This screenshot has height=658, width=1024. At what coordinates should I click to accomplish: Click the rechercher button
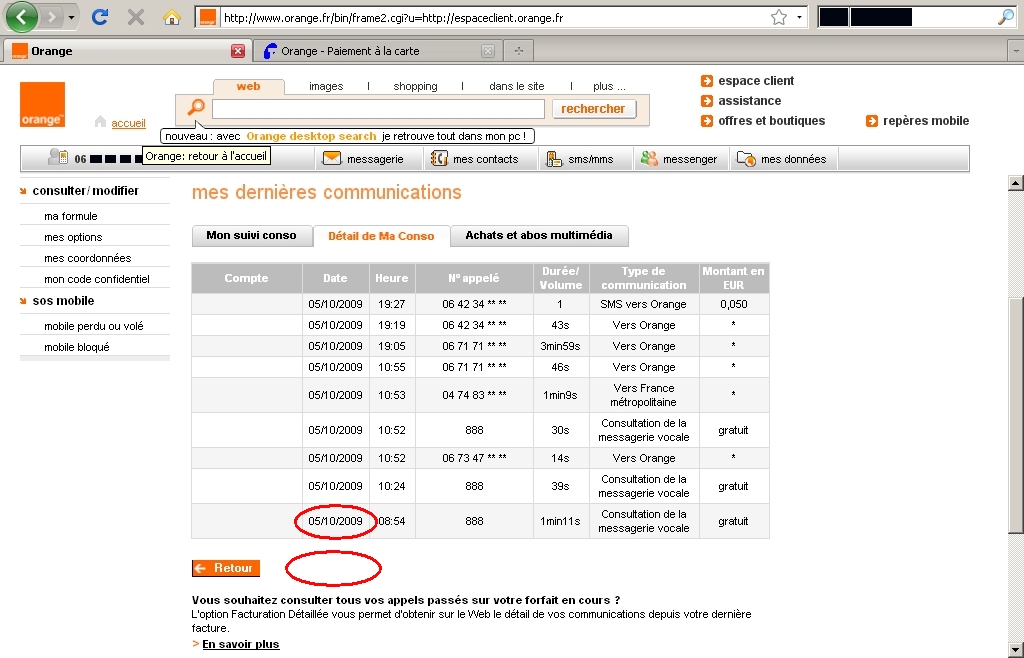click(593, 109)
